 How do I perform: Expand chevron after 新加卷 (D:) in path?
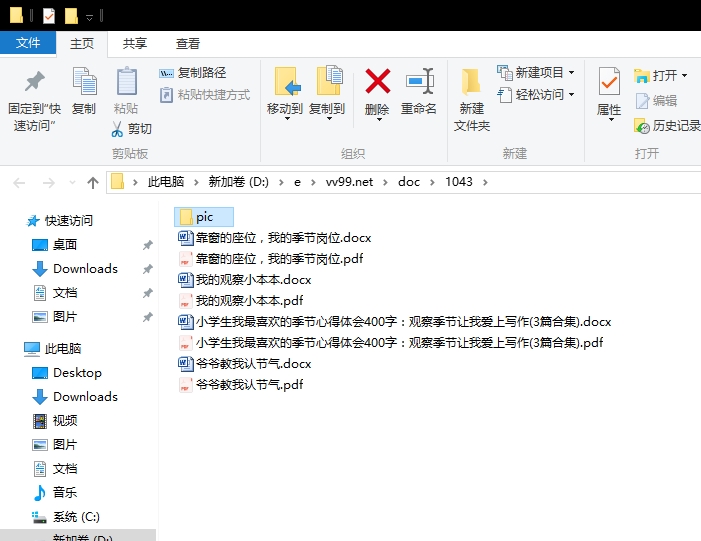(281, 182)
